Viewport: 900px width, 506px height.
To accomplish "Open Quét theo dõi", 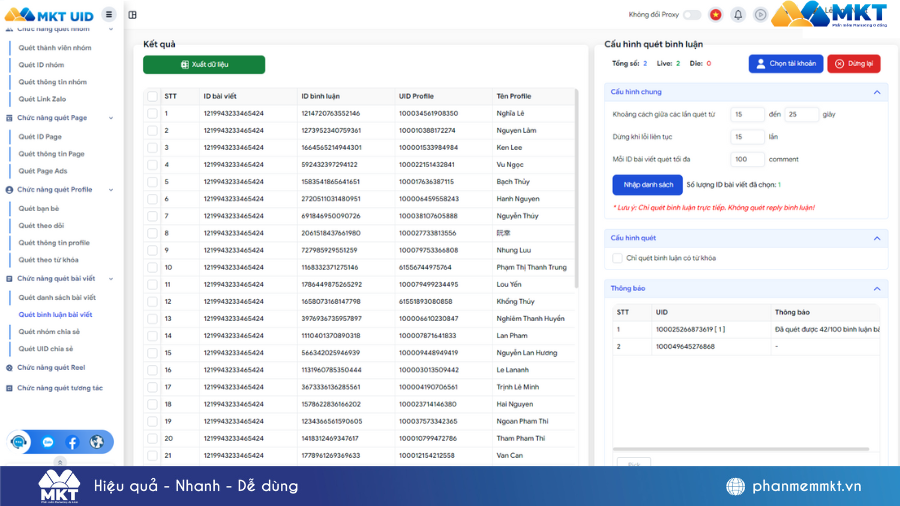I will [41, 226].
